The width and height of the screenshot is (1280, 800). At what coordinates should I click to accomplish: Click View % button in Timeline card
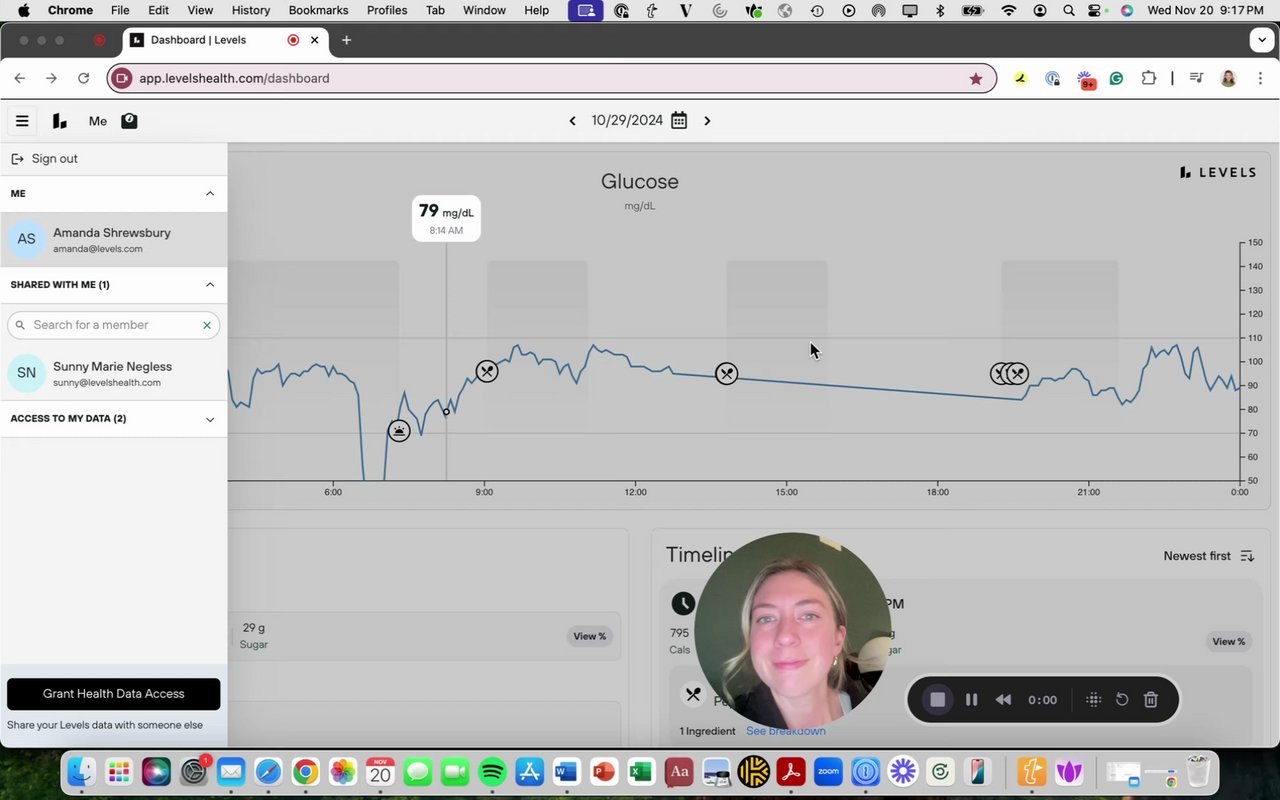click(1229, 642)
